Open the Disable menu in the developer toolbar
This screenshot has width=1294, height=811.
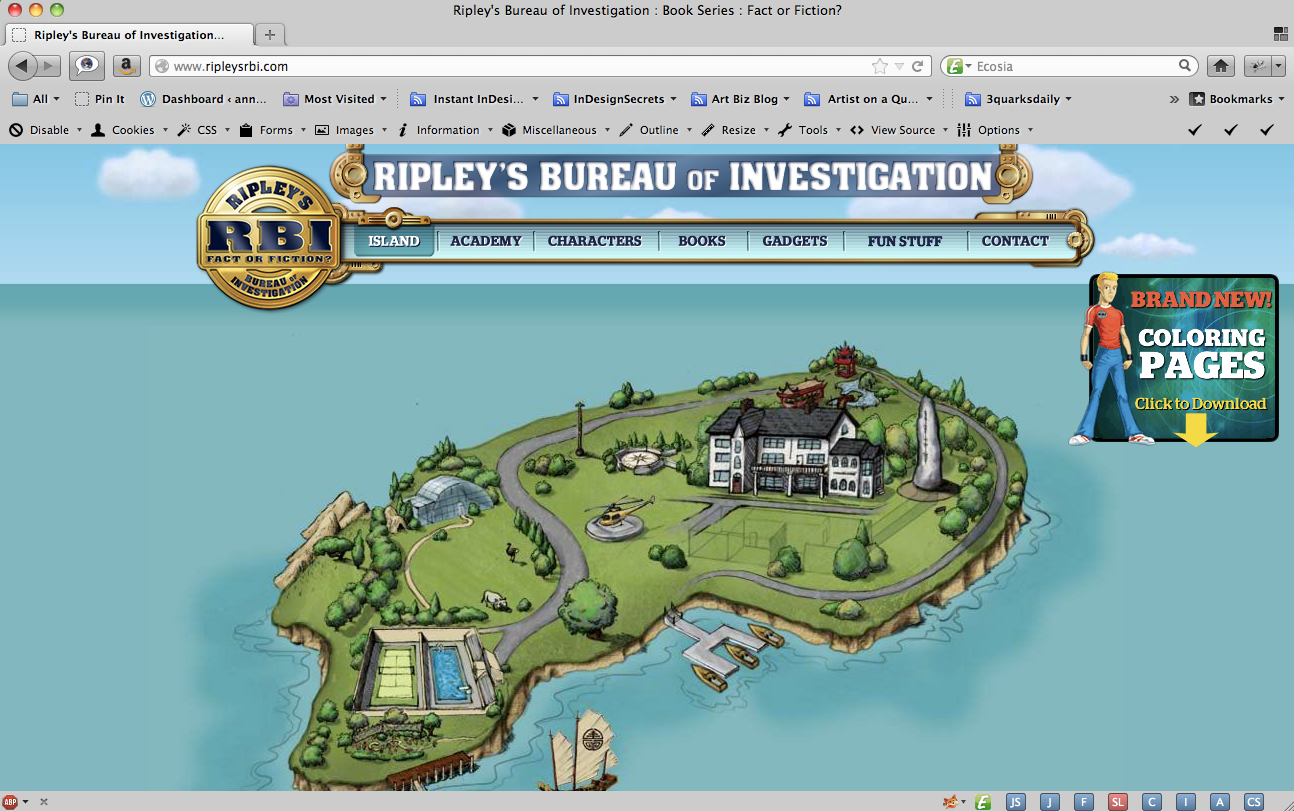pos(46,130)
